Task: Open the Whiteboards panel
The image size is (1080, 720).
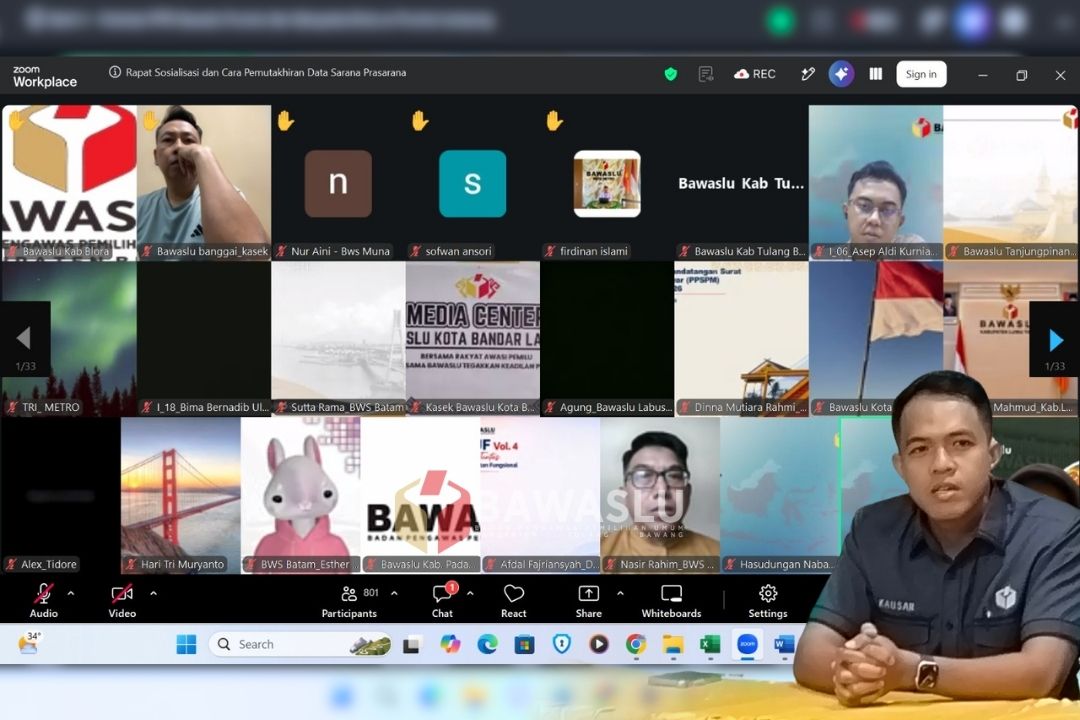Action: [671, 601]
